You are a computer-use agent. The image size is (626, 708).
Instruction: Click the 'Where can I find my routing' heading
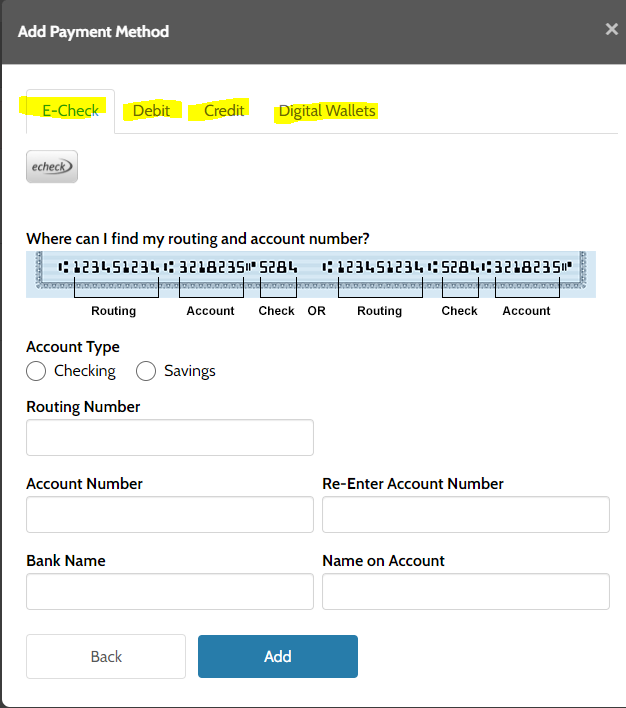pos(198,239)
